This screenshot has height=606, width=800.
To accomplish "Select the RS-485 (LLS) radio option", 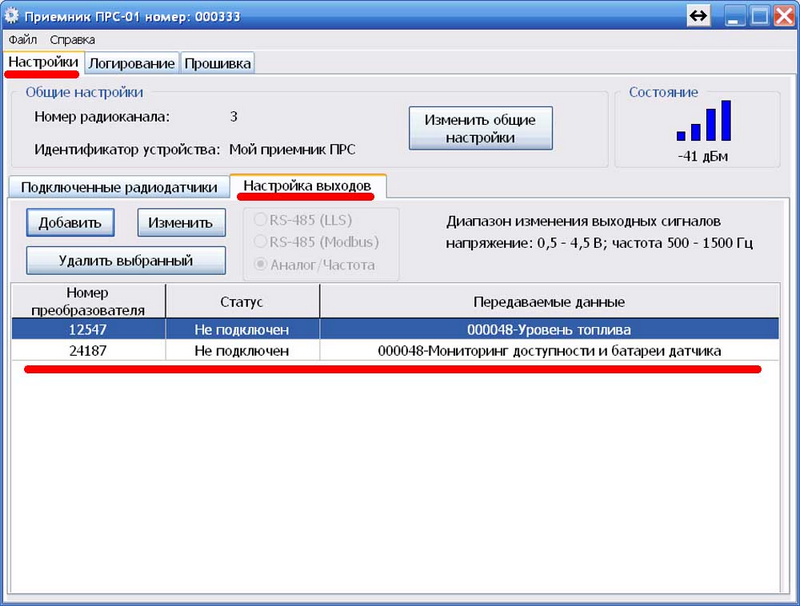I will tap(304, 220).
